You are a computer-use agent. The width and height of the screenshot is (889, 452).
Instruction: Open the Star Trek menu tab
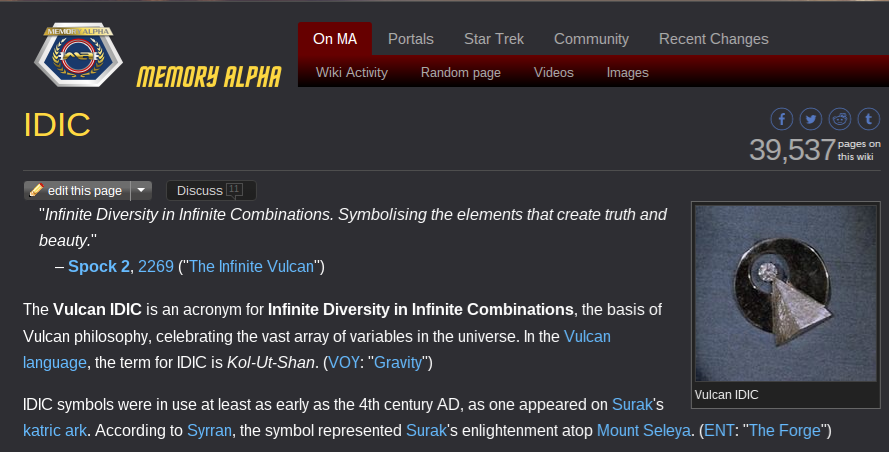(x=494, y=39)
